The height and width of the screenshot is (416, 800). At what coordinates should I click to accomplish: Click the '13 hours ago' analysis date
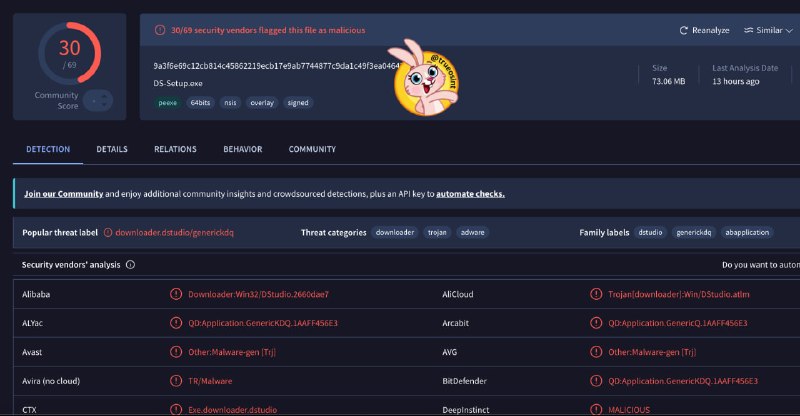[736, 81]
